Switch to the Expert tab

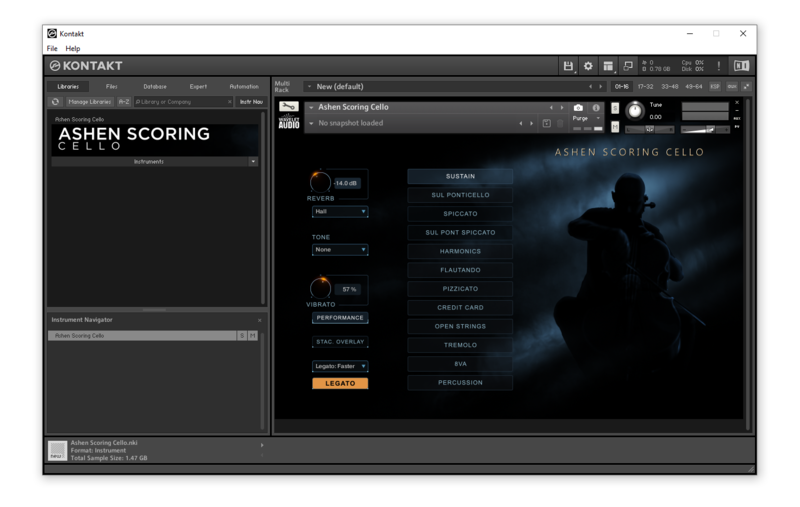coord(198,87)
